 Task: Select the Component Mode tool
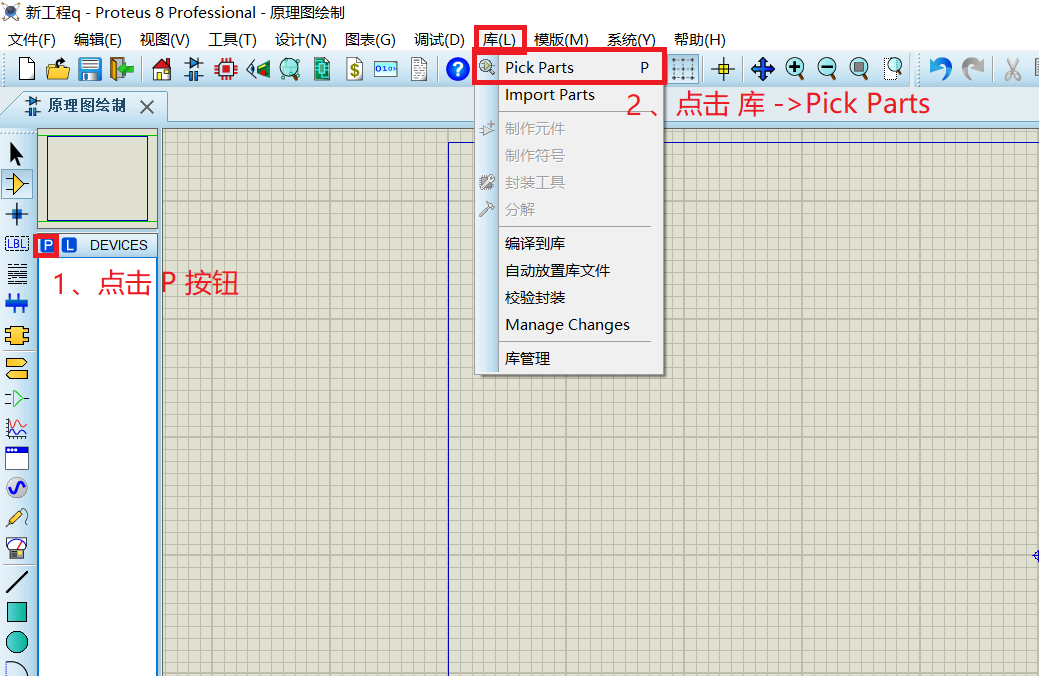[x=17, y=184]
